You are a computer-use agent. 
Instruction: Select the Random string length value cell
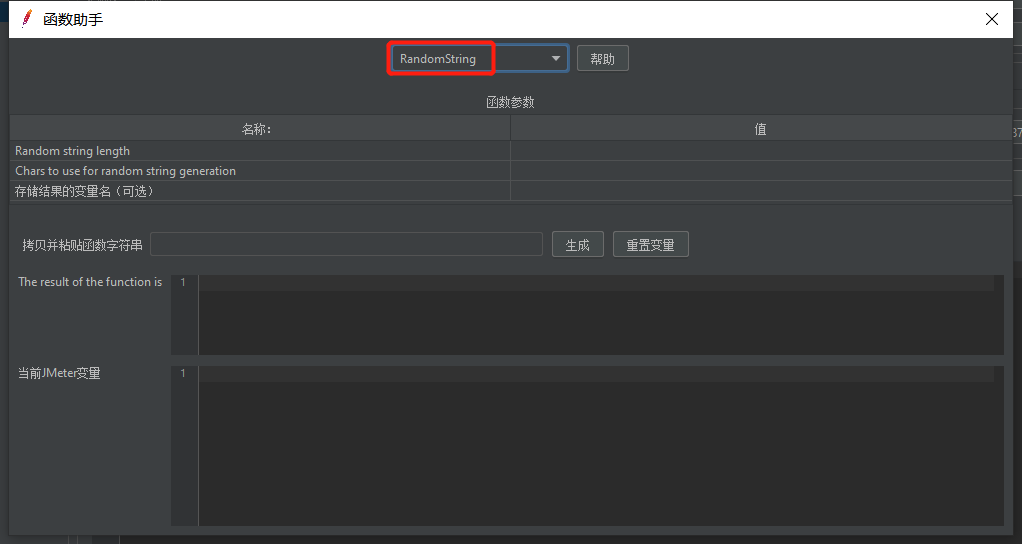pos(761,150)
